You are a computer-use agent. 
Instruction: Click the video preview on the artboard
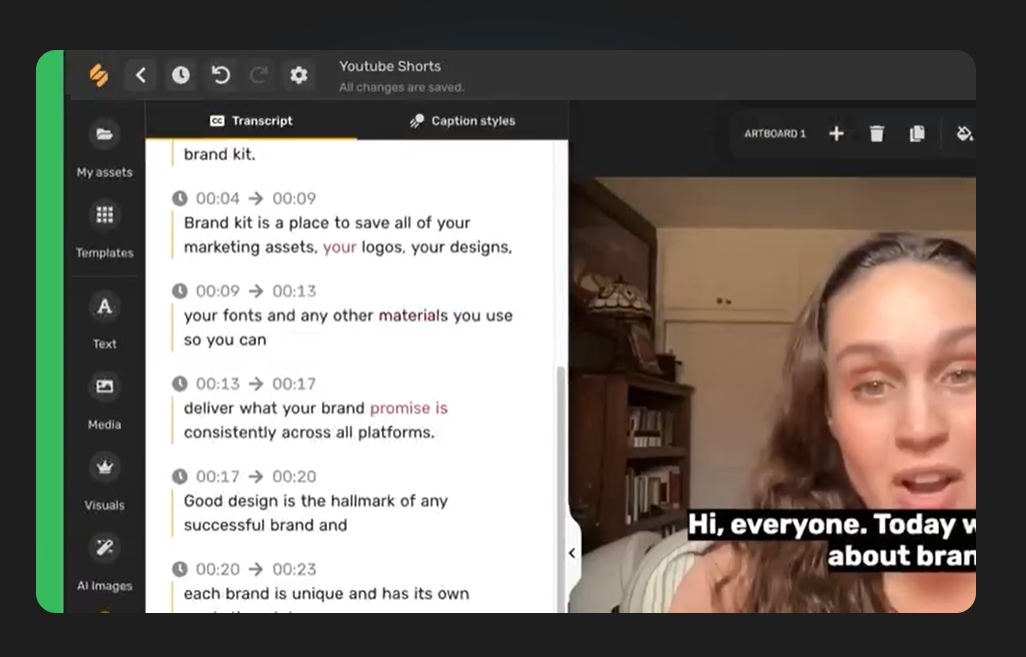pos(772,394)
